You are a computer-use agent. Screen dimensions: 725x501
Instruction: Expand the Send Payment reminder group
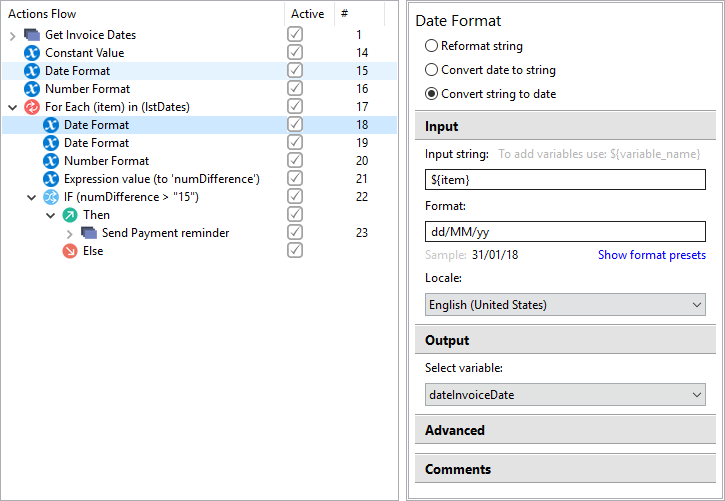69,234
